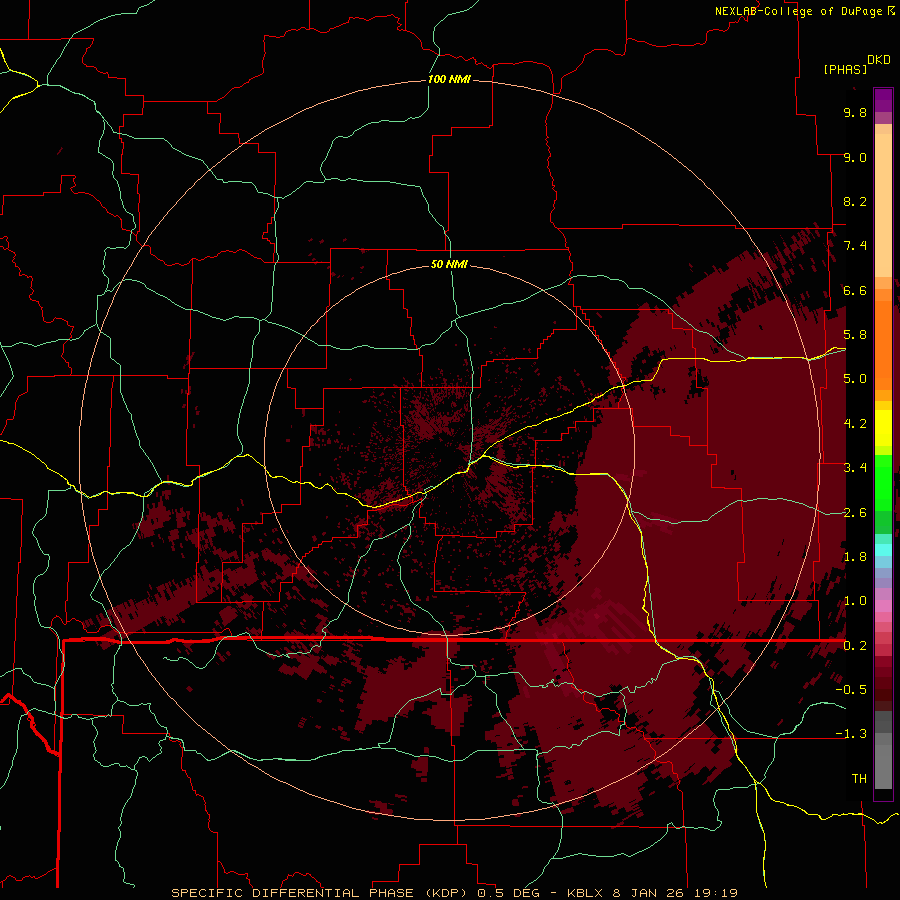This screenshot has height=900, width=900.
Task: Pick the 4.2 scale value
Action: (855, 424)
